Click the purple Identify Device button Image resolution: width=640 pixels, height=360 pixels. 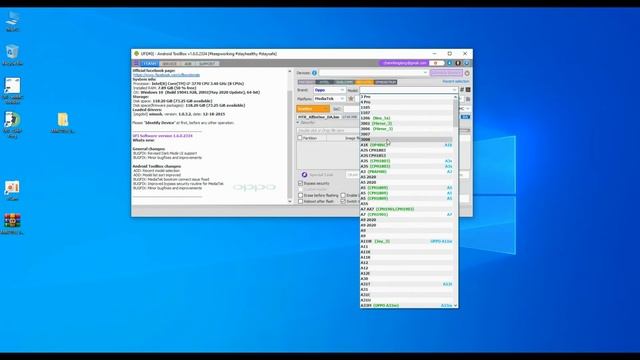(x=446, y=73)
